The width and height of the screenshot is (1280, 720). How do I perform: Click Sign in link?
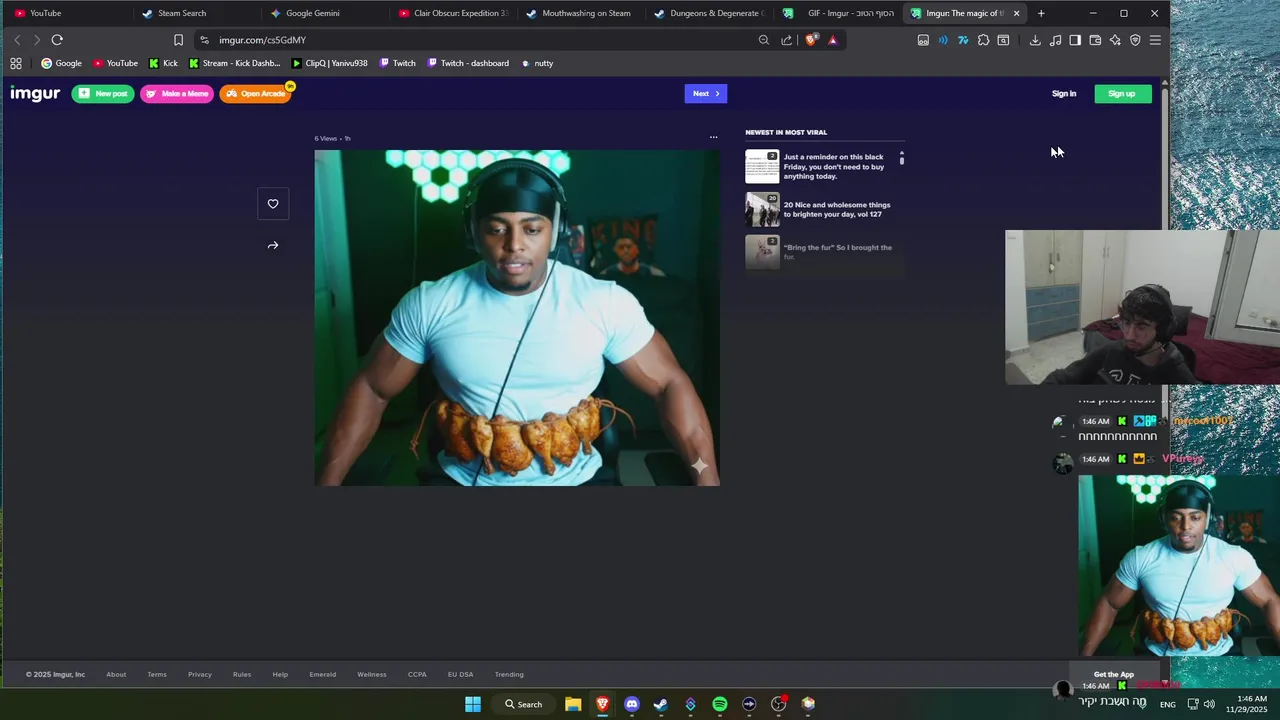(x=1064, y=94)
